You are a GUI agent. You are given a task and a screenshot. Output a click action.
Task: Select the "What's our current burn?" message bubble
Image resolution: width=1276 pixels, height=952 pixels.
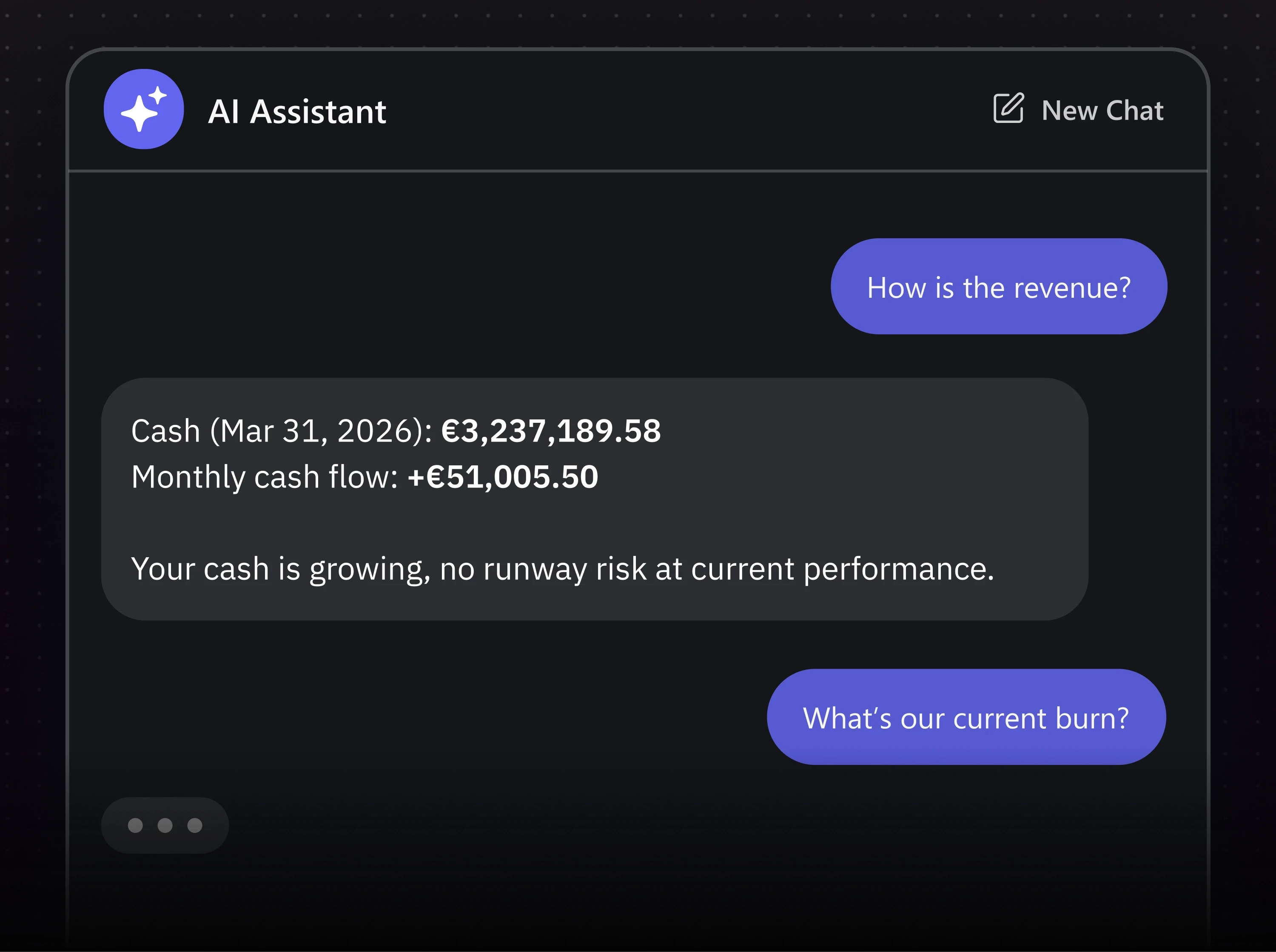pos(966,717)
